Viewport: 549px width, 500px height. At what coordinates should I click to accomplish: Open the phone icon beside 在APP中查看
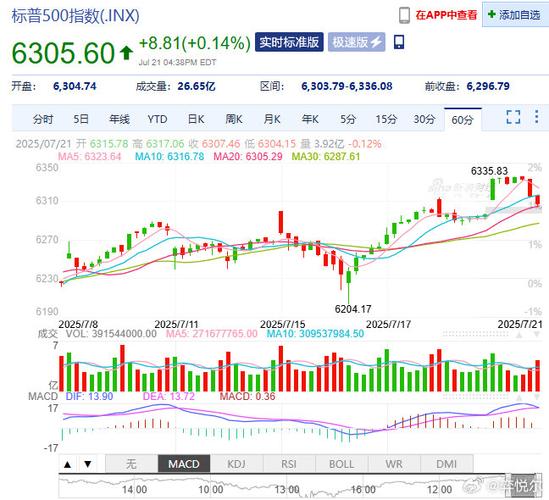[404, 15]
